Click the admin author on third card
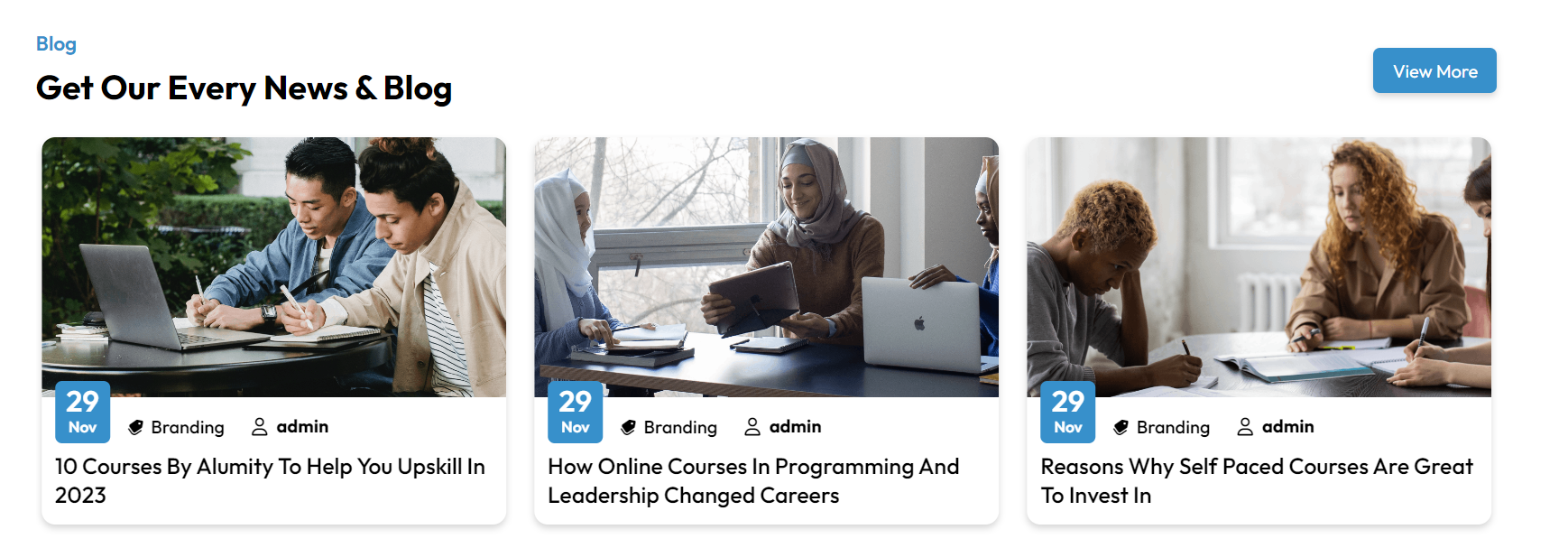 (x=1287, y=427)
